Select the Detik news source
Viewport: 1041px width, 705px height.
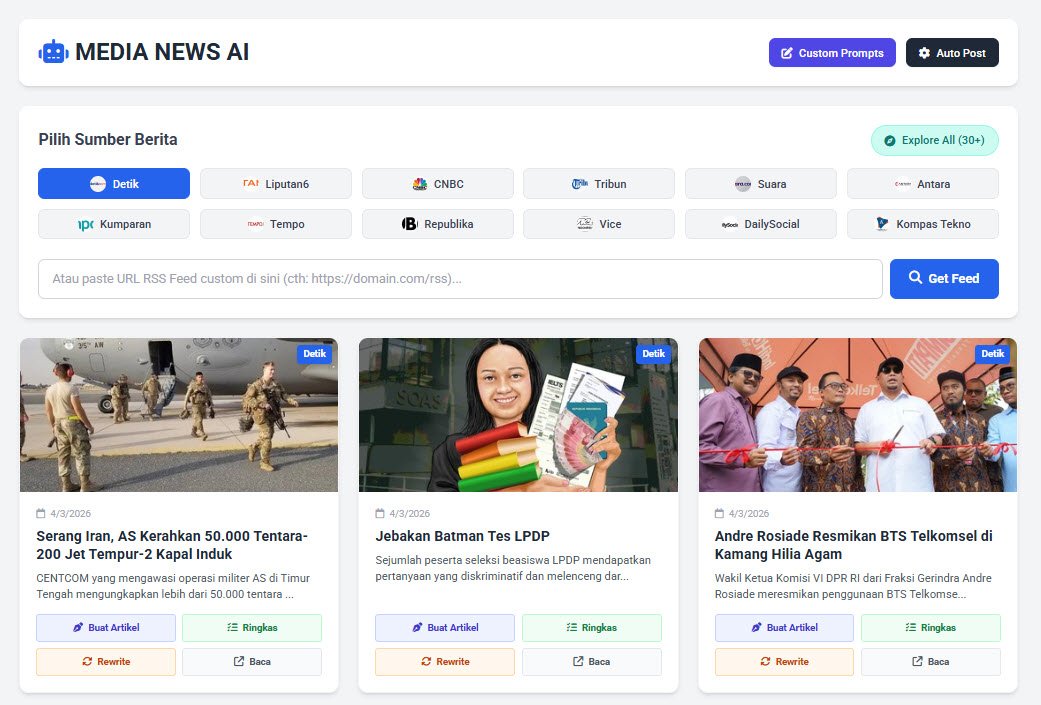[114, 184]
